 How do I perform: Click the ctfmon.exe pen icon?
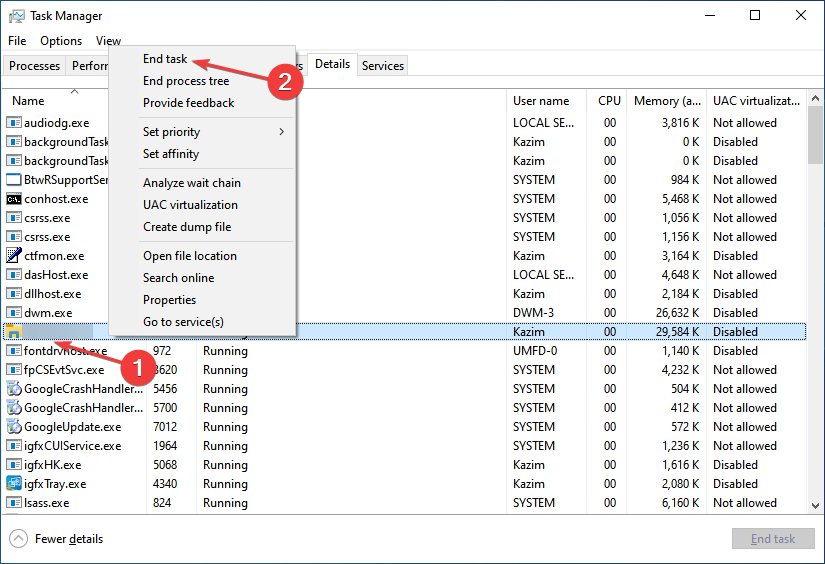tap(14, 256)
